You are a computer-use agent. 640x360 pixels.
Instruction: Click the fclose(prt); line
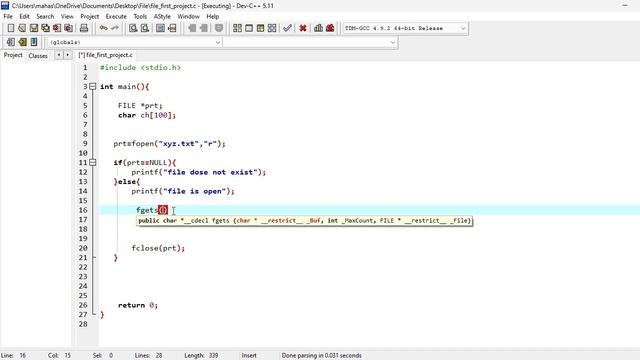[x=158, y=248]
